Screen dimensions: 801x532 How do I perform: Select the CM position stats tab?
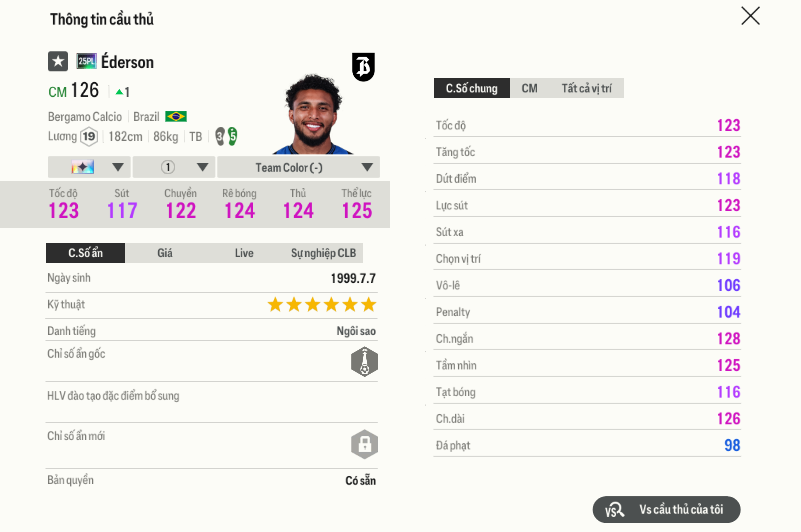(x=529, y=89)
